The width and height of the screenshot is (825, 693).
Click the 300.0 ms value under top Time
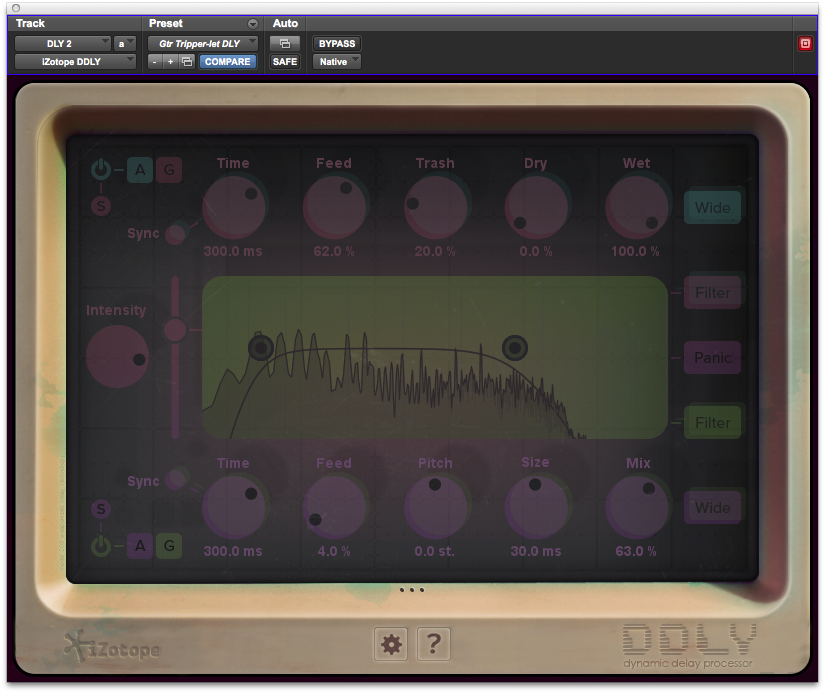(x=233, y=252)
